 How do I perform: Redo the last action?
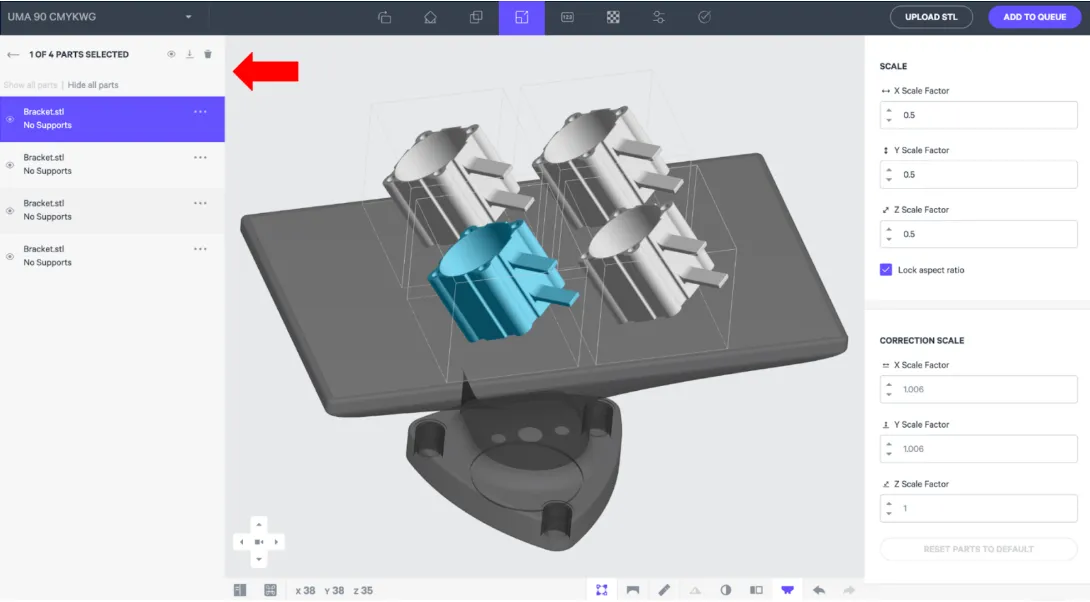(x=849, y=590)
